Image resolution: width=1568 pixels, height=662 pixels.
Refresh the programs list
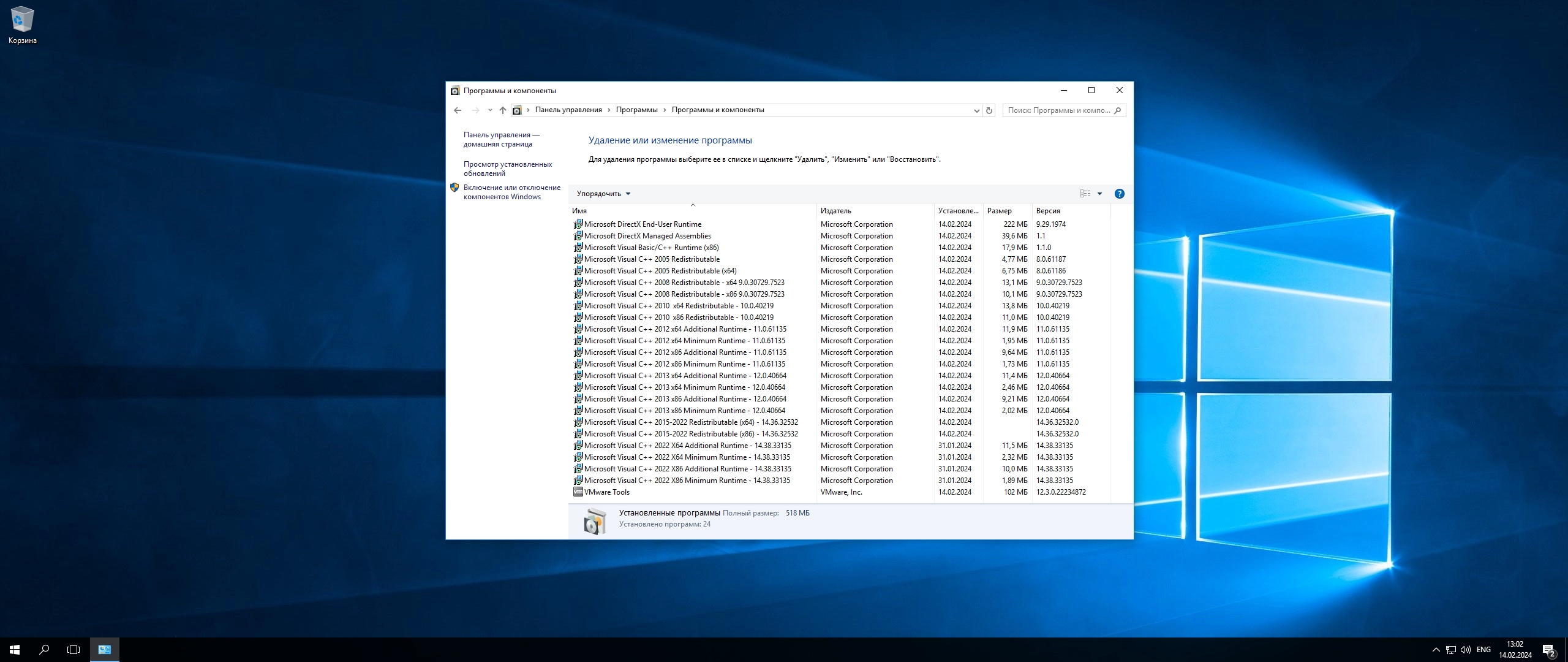coord(989,110)
